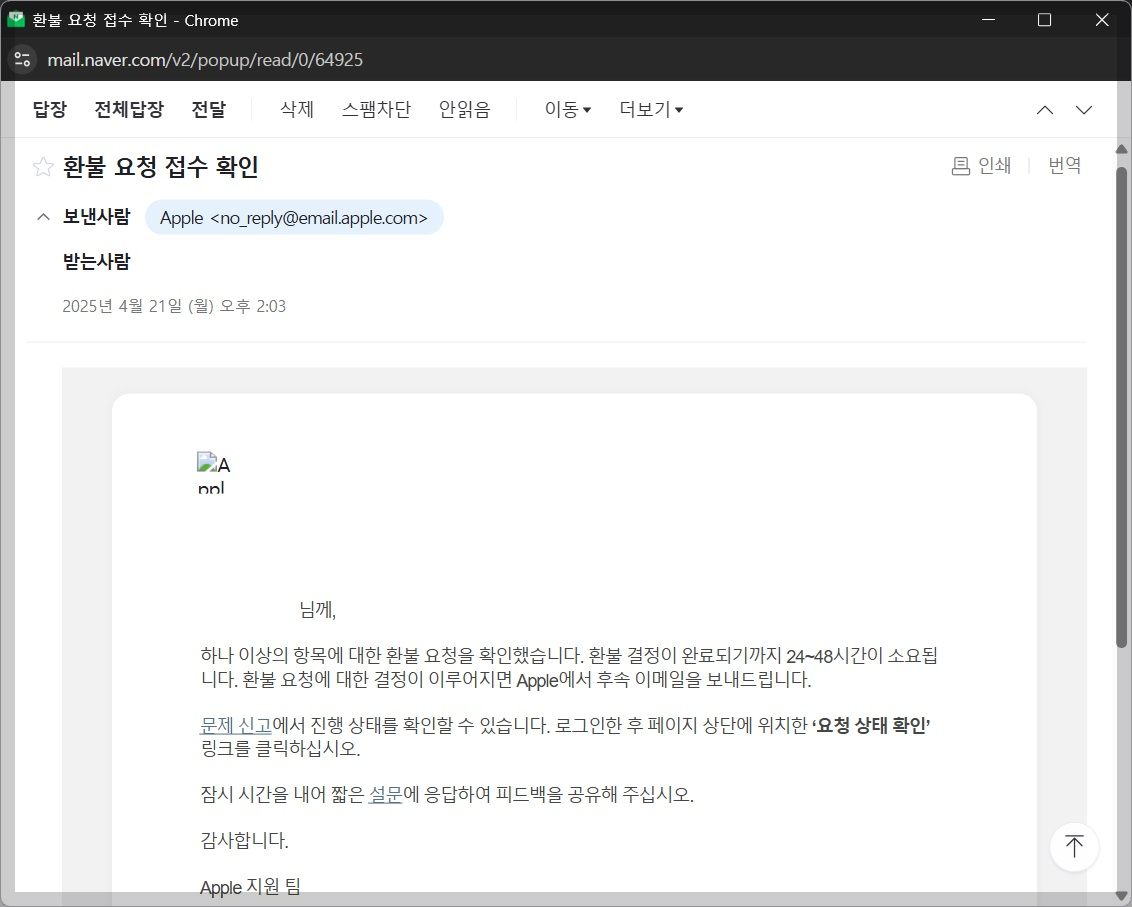Click the Apple 지원 팀 signature
The height and width of the screenshot is (907, 1132).
[250, 887]
